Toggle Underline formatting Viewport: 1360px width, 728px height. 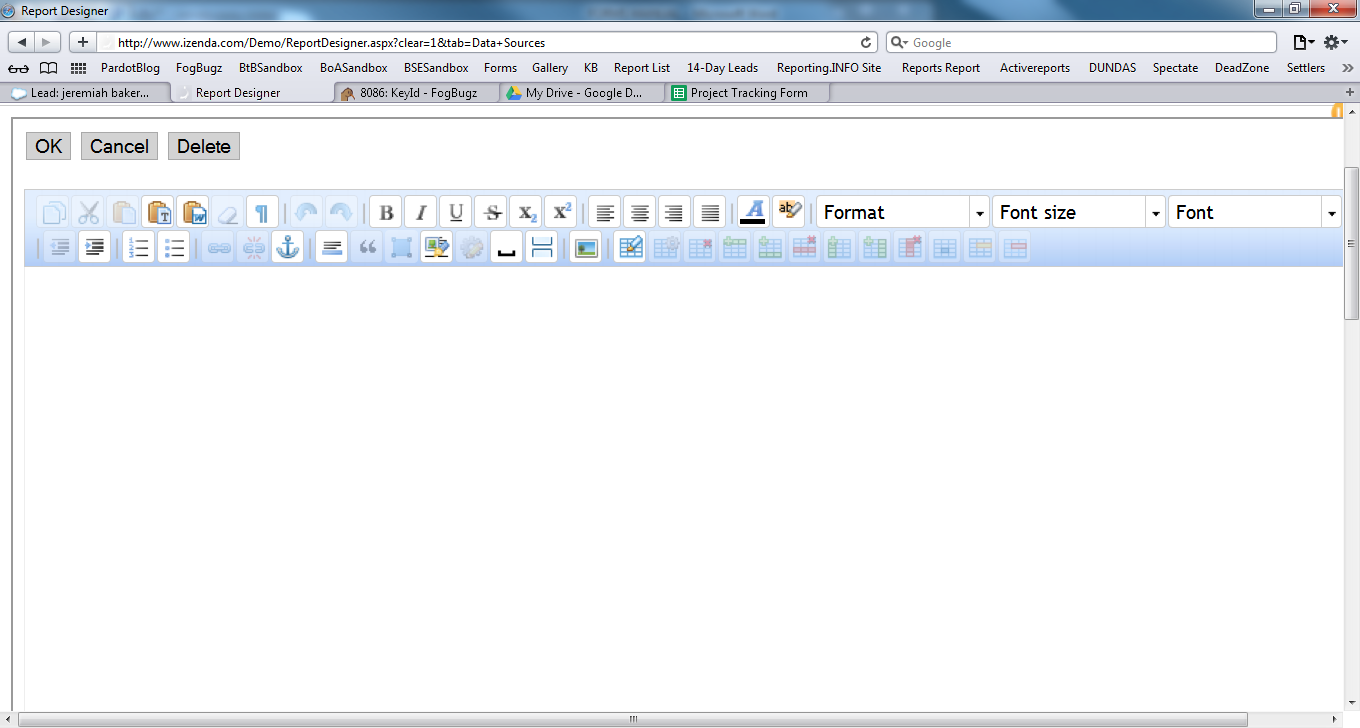tap(456, 212)
